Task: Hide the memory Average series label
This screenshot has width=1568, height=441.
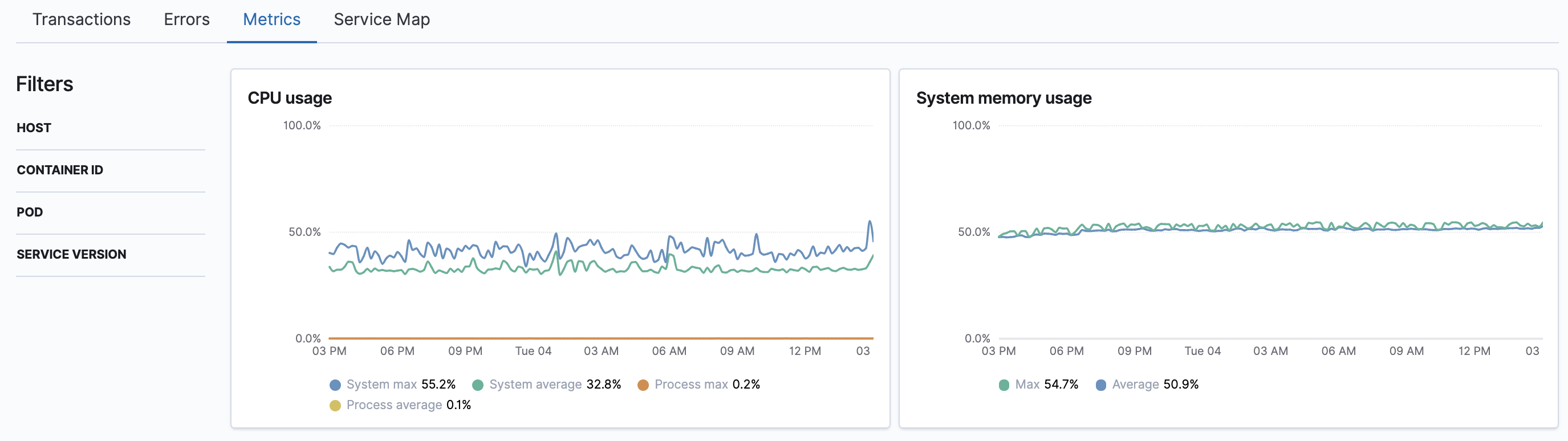Action: (1135, 385)
